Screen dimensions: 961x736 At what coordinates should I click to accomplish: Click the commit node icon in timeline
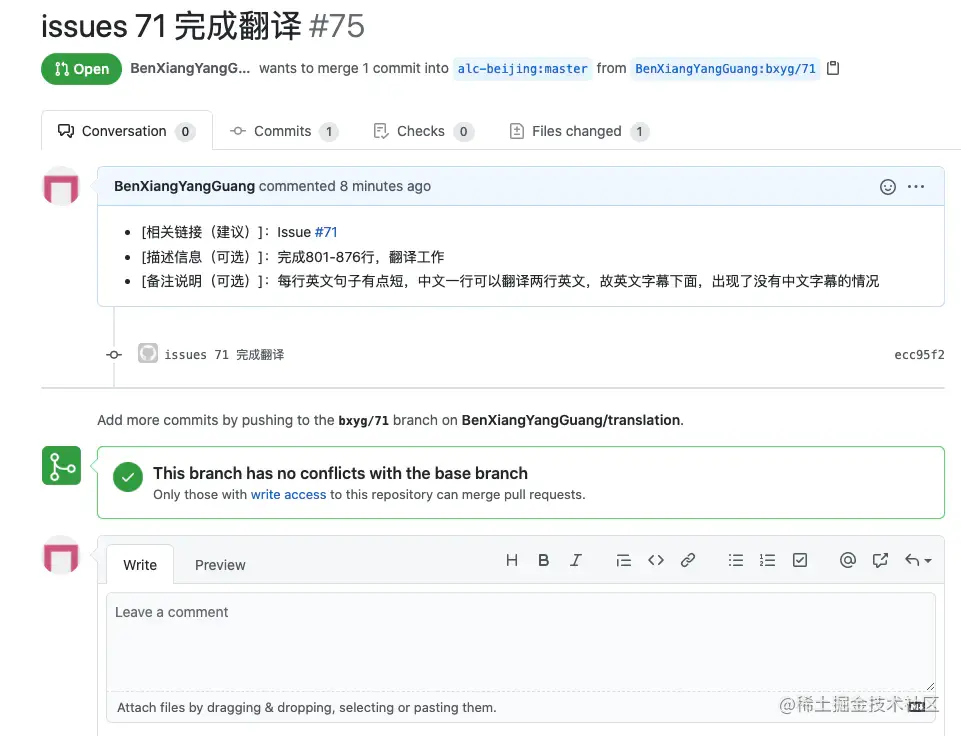[x=114, y=355]
